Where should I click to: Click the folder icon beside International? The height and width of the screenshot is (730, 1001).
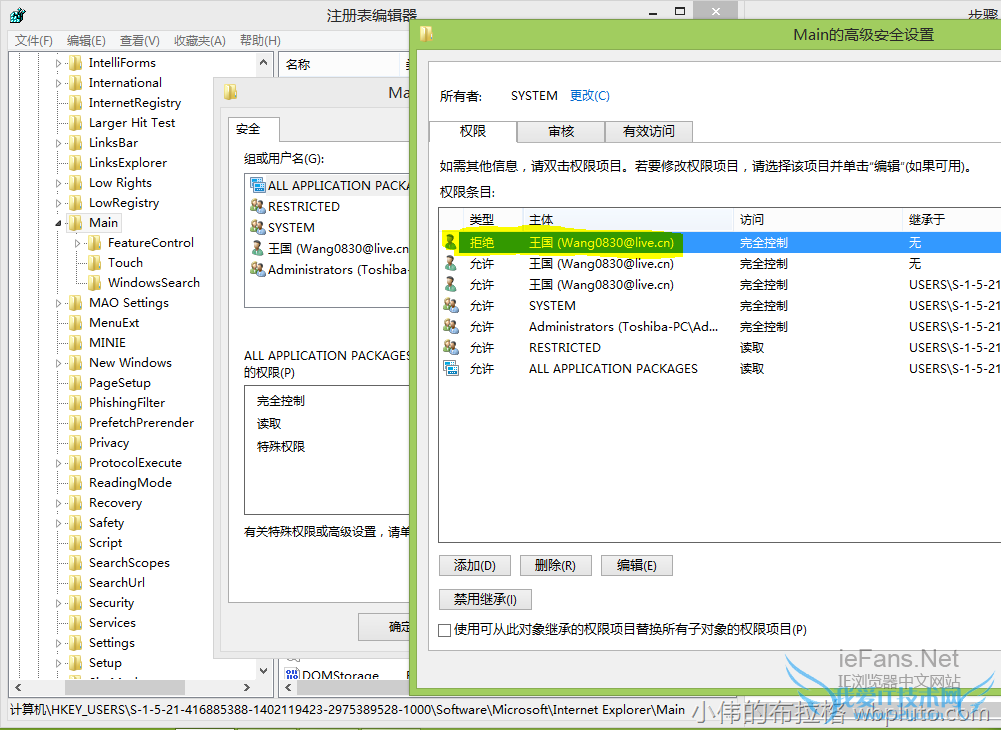point(75,82)
